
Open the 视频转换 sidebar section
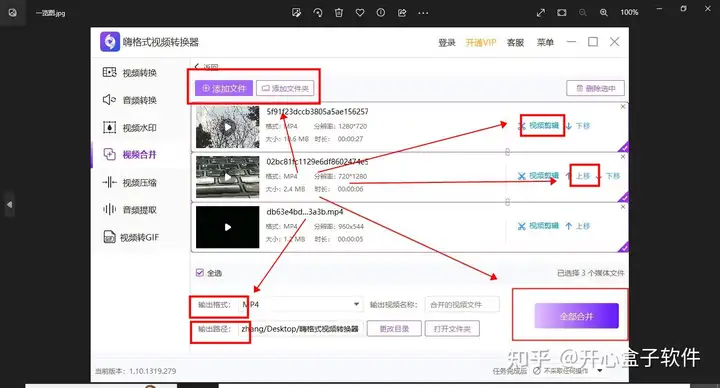pos(129,73)
